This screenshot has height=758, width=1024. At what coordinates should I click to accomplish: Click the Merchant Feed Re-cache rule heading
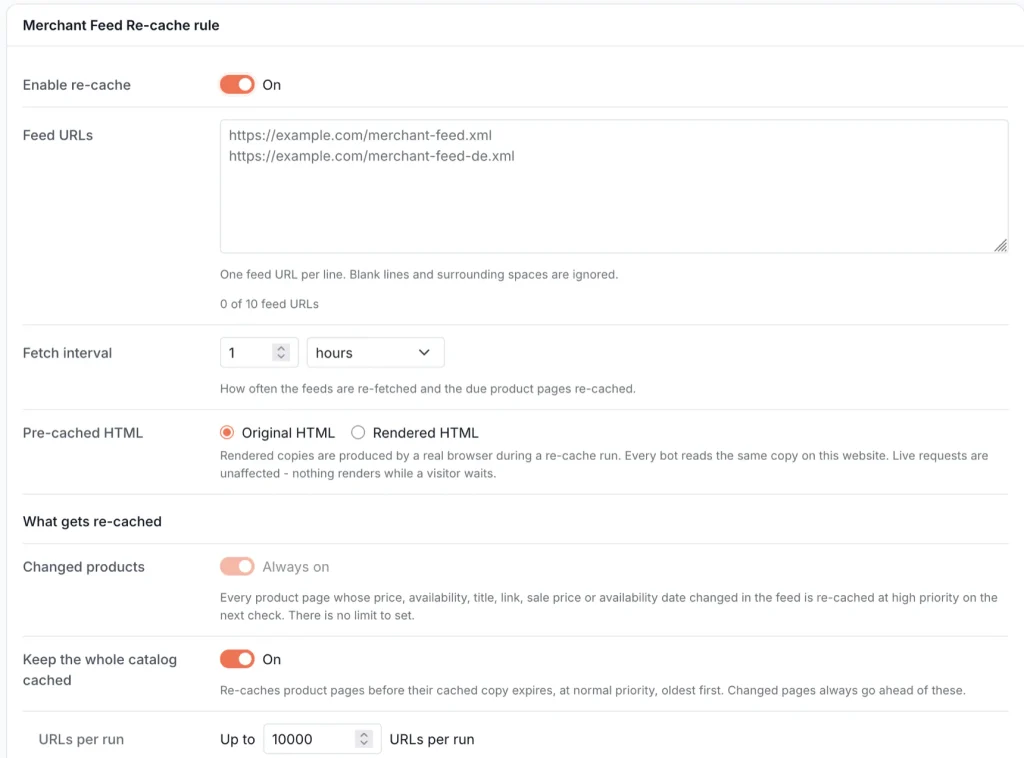(121, 25)
